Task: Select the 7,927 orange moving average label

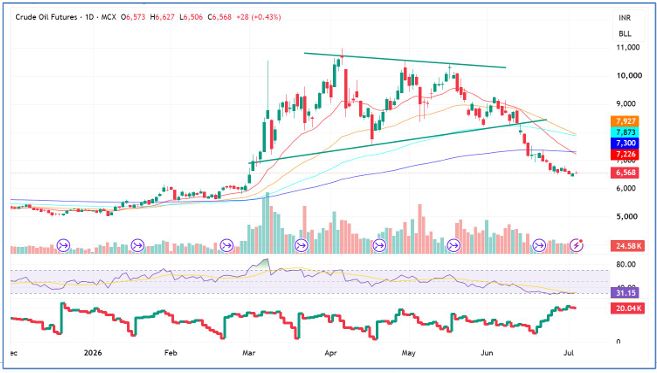Action: [x=625, y=121]
